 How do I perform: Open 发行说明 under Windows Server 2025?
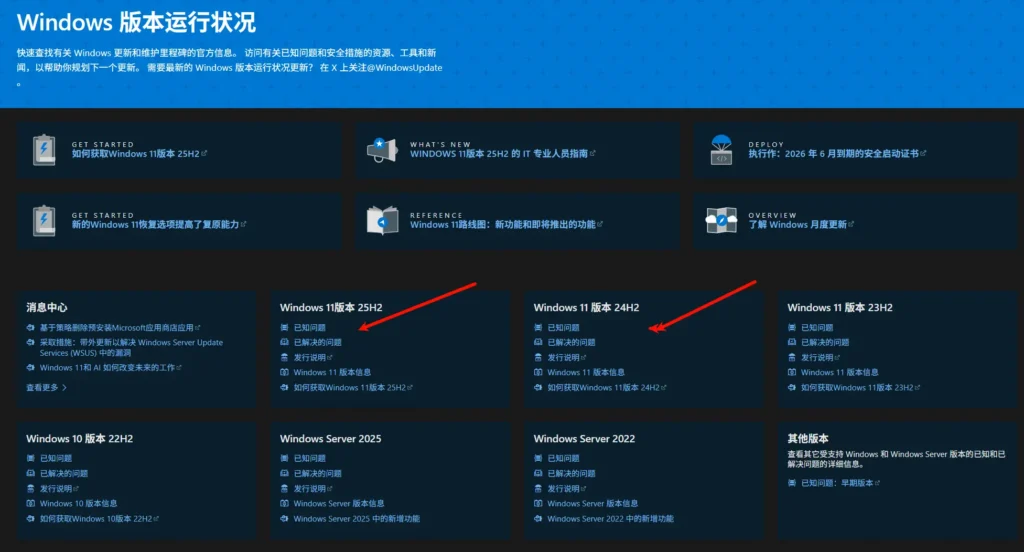pyautogui.click(x=312, y=489)
